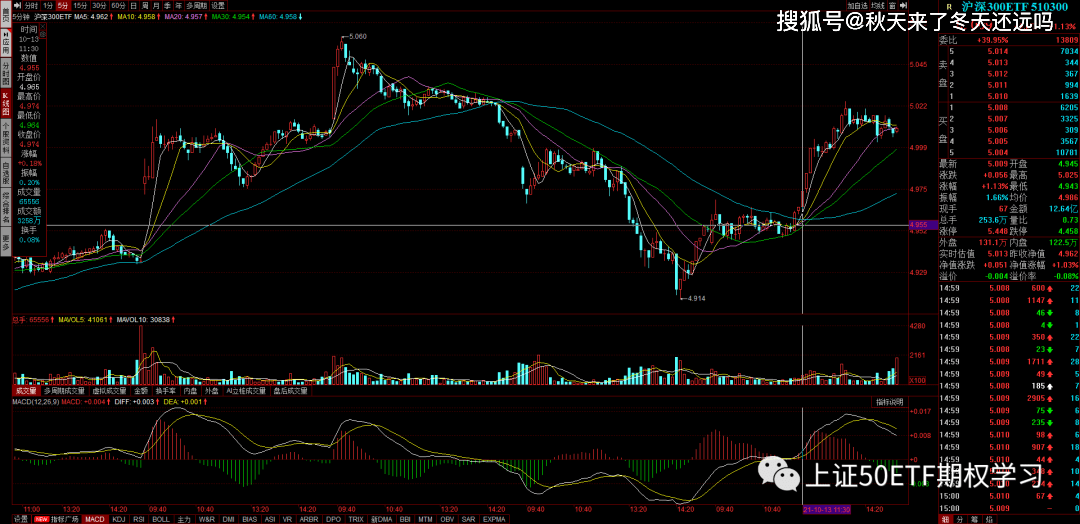Select the DMI indicator tab

229,519
